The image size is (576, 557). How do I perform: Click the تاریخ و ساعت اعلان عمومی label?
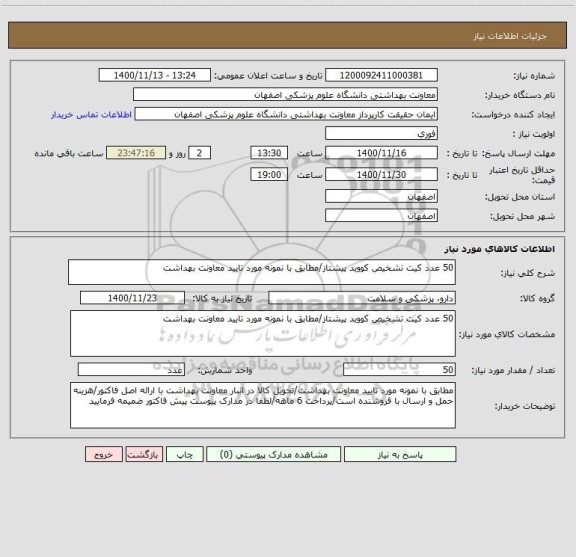point(269,76)
